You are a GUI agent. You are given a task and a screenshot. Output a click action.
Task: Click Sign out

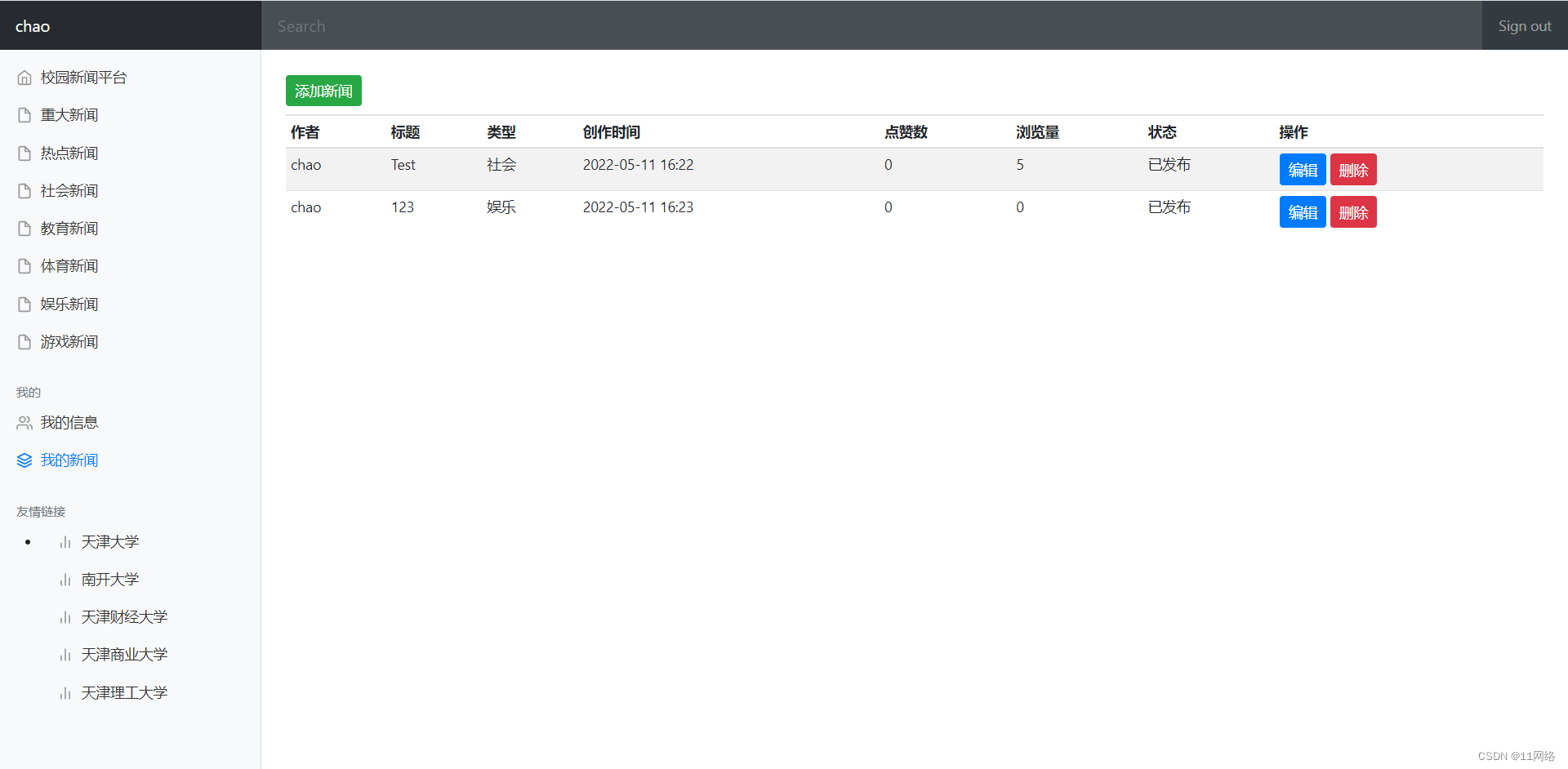1525,26
